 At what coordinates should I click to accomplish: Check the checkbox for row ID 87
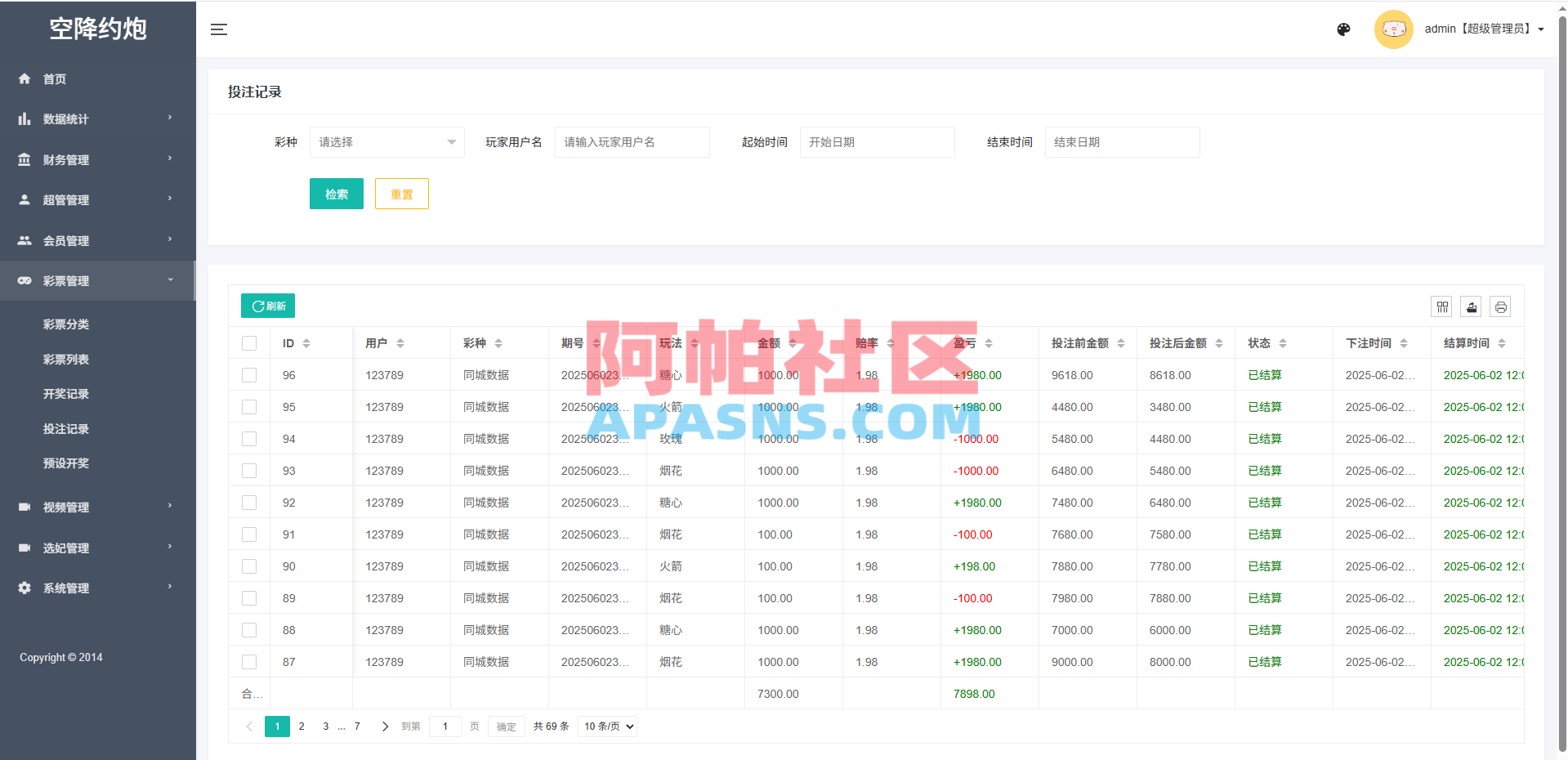249,662
